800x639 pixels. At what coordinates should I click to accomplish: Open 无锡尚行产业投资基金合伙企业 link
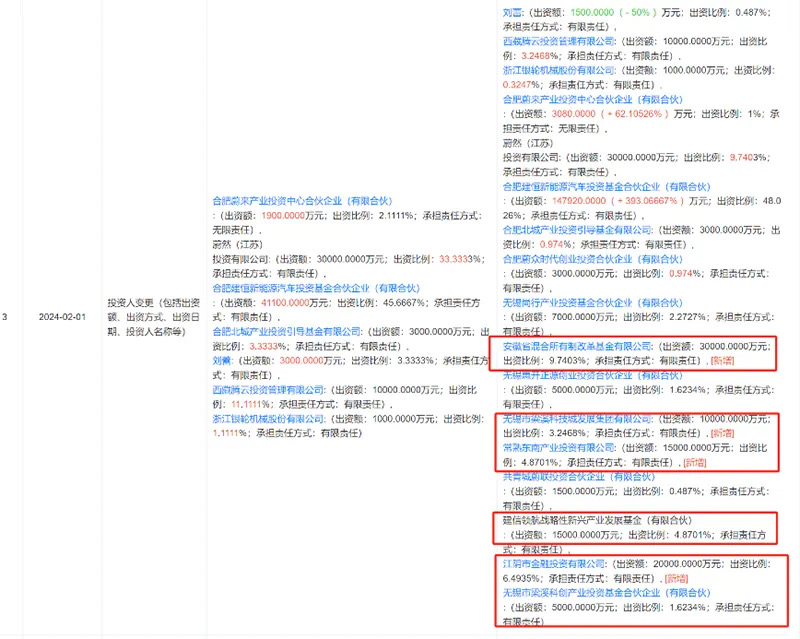coord(592,303)
